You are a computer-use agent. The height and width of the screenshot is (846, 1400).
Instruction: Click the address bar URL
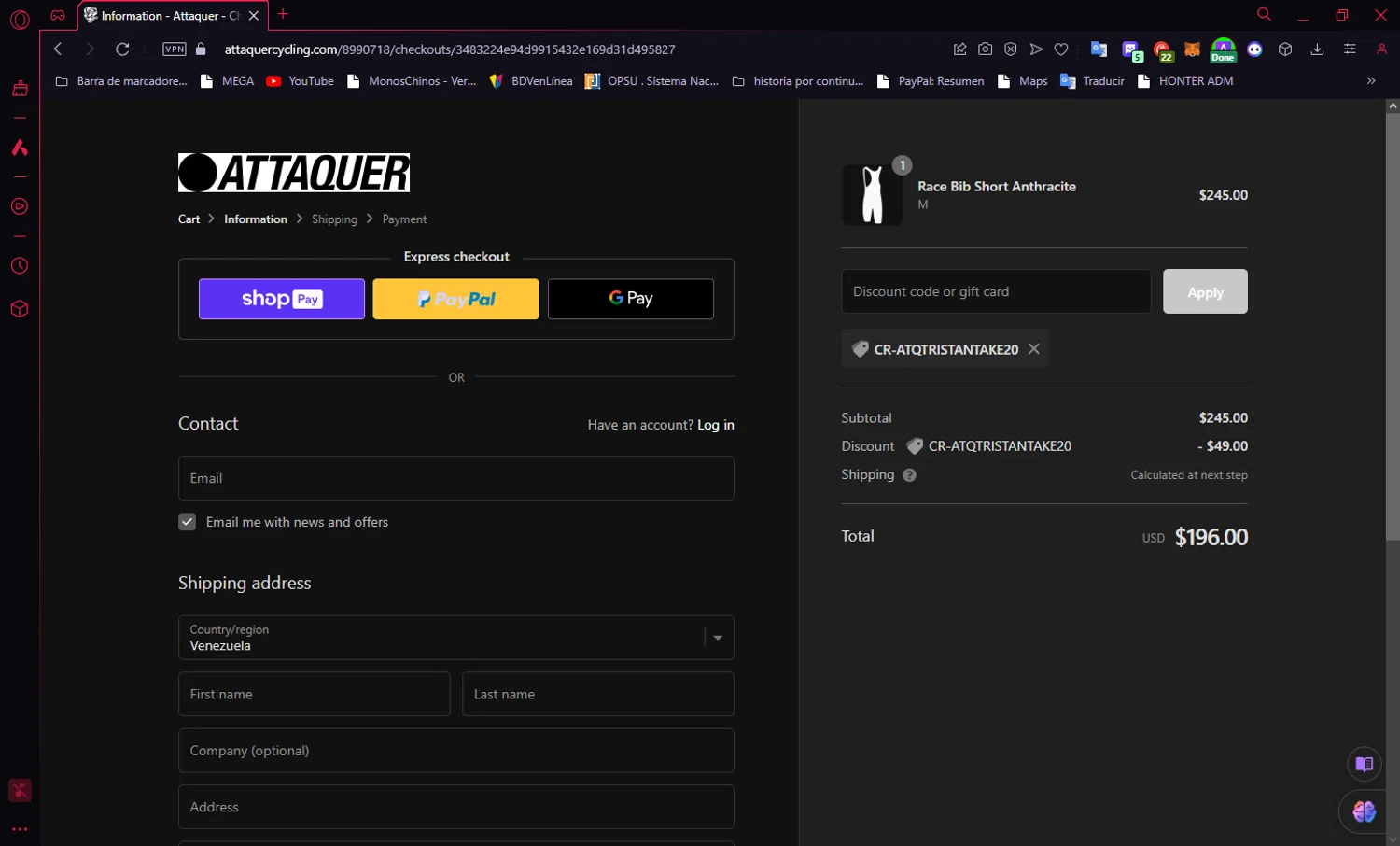coord(450,49)
